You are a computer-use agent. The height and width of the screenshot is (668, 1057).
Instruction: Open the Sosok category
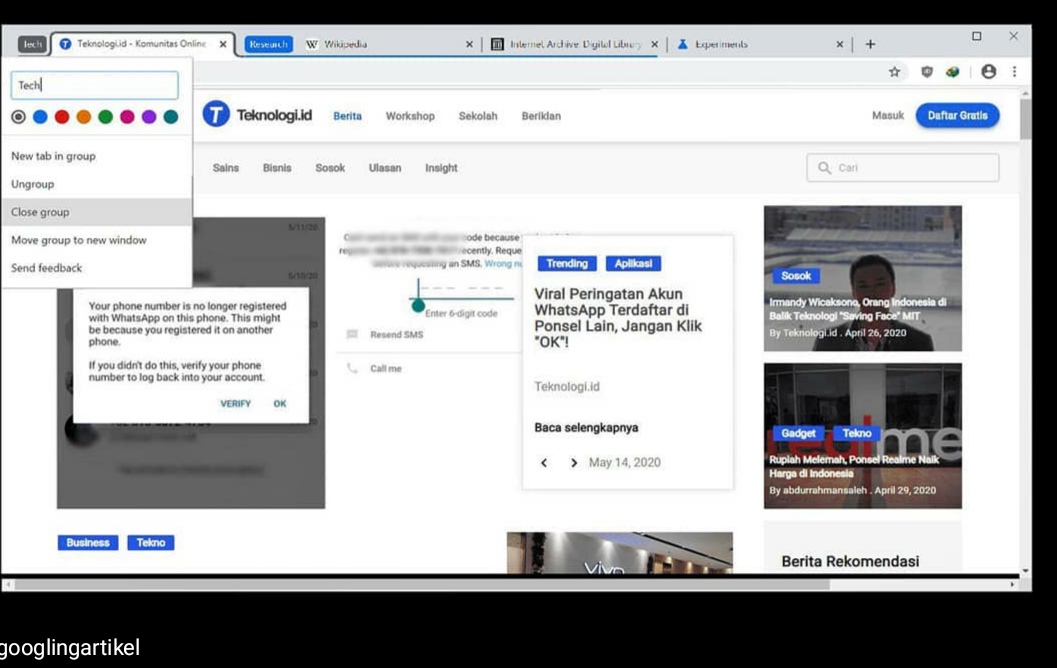tap(330, 168)
